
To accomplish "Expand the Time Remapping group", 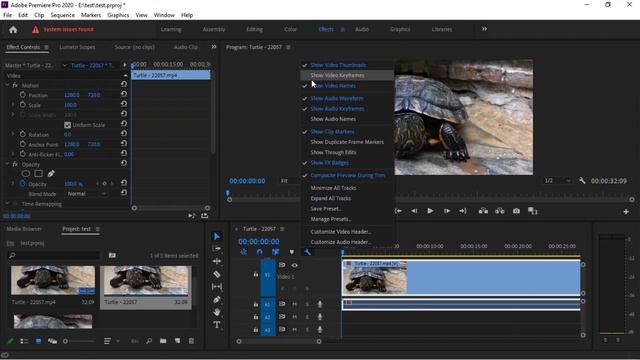I will coord(7,203).
